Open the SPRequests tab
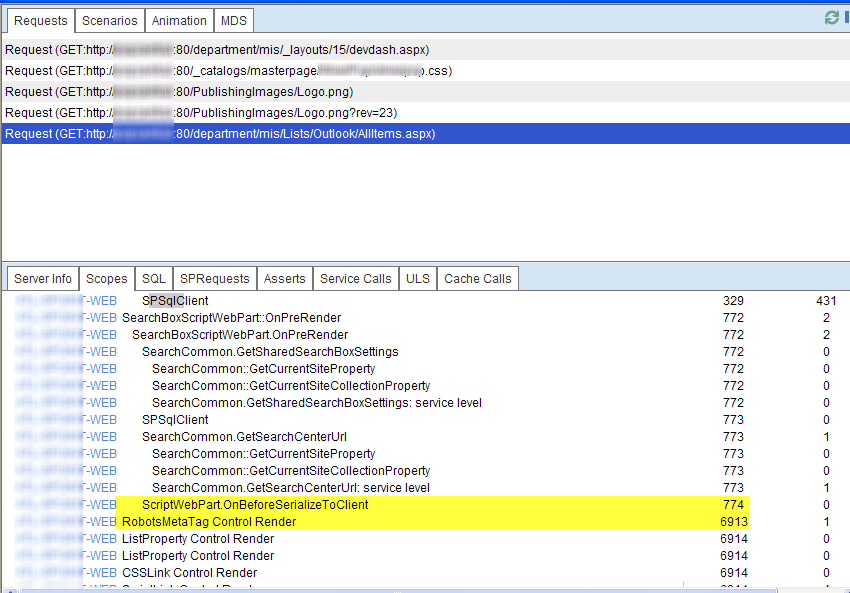 pyautogui.click(x=215, y=279)
